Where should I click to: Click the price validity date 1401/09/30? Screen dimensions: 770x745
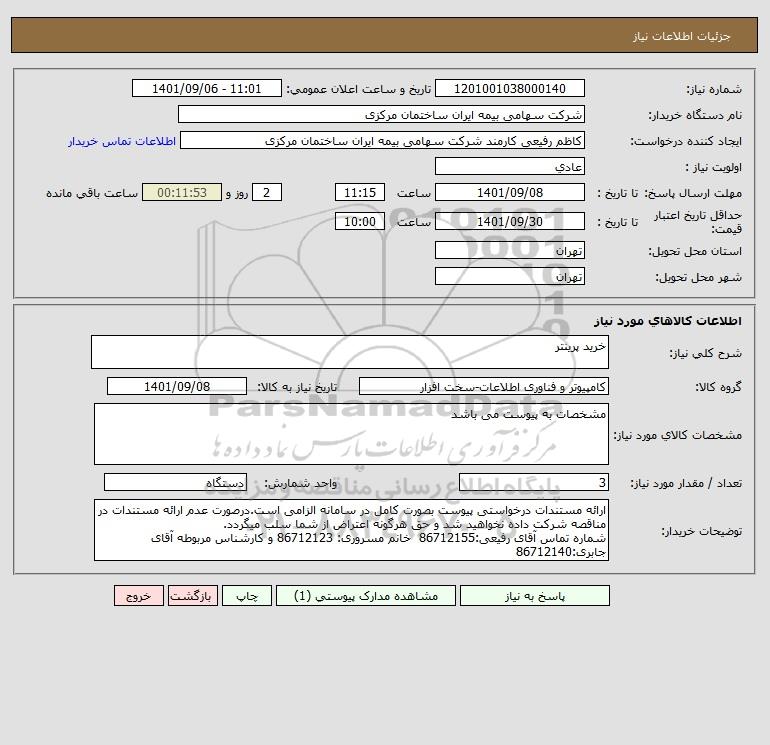(510, 221)
